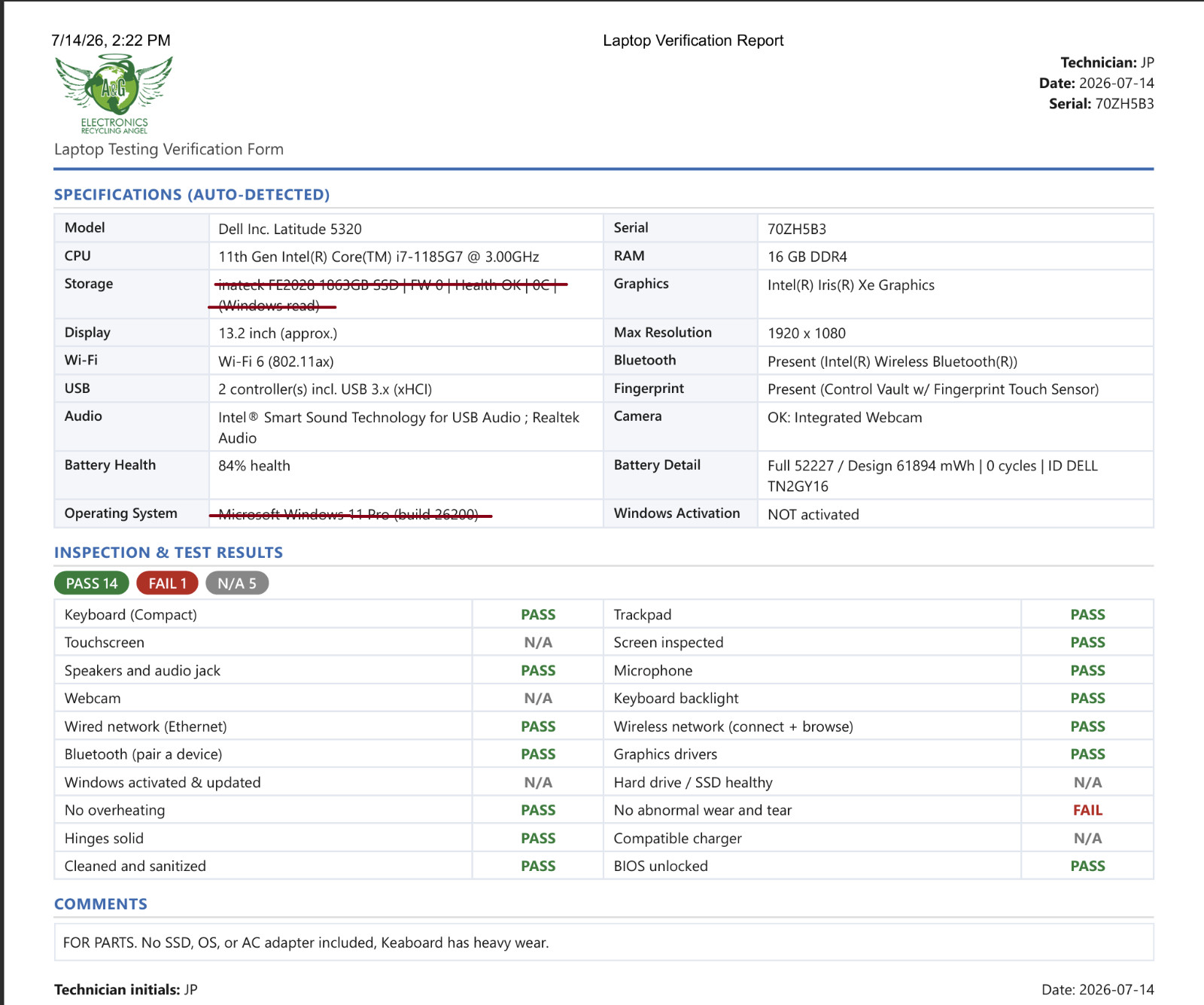The image size is (1204, 1005).
Task: Click the 7/14/26, 2:22 PM print timestamp
Action: 111,41
